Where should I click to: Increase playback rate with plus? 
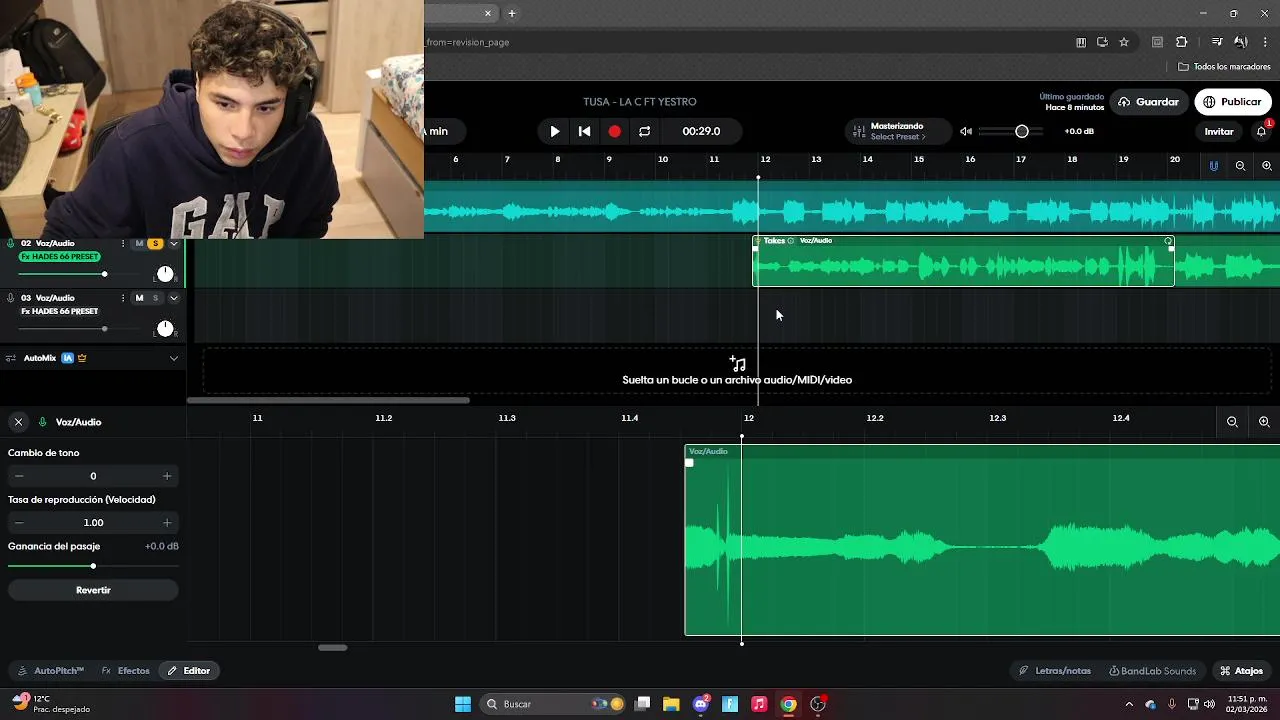(x=167, y=522)
